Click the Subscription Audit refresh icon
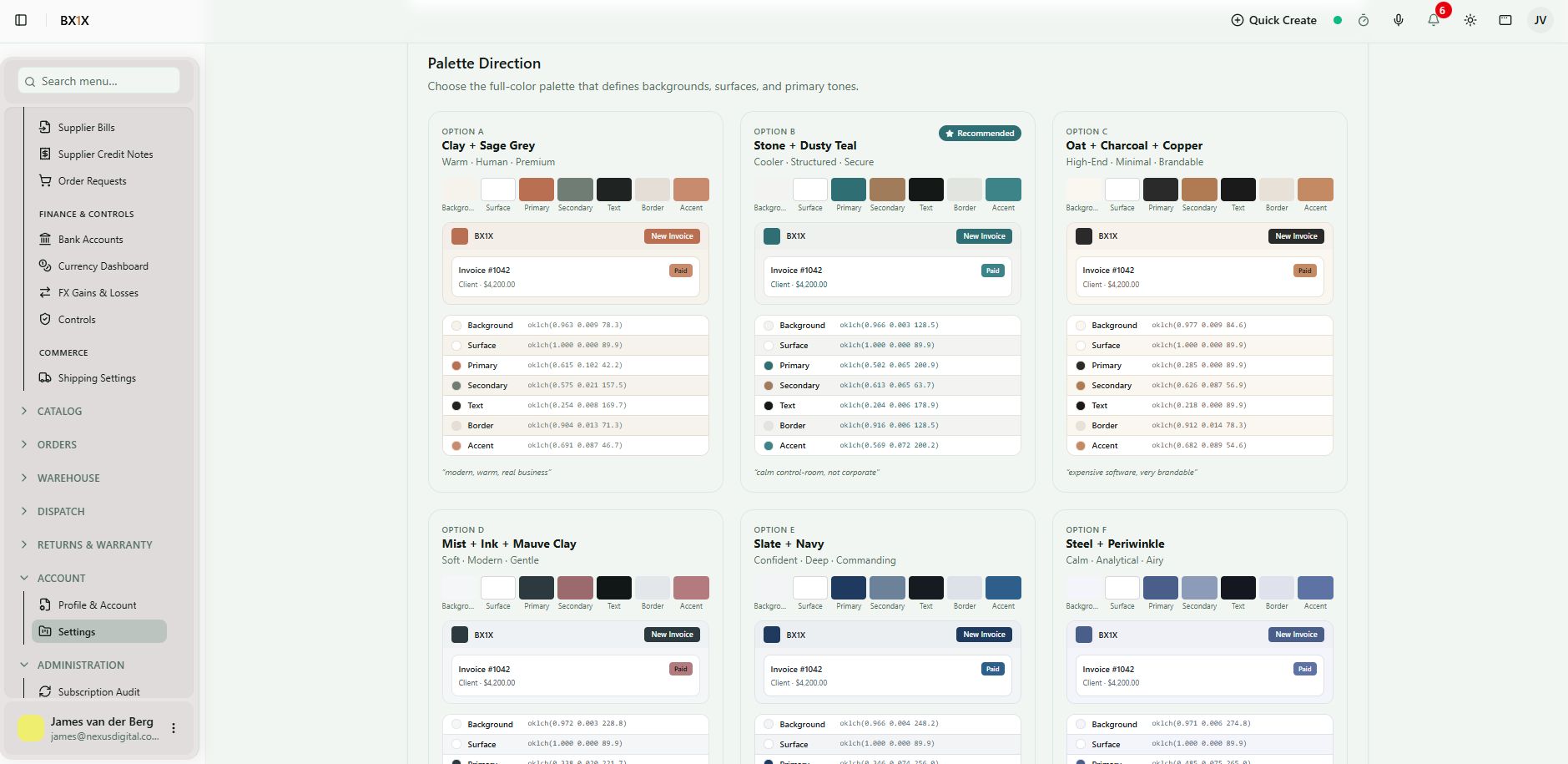 (x=45, y=691)
